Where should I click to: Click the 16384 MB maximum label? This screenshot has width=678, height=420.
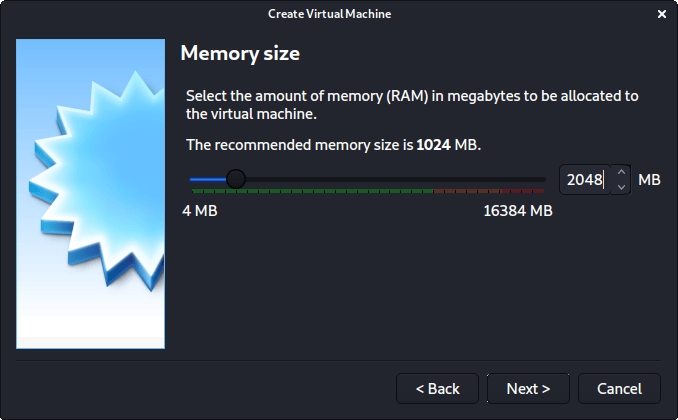(x=517, y=211)
